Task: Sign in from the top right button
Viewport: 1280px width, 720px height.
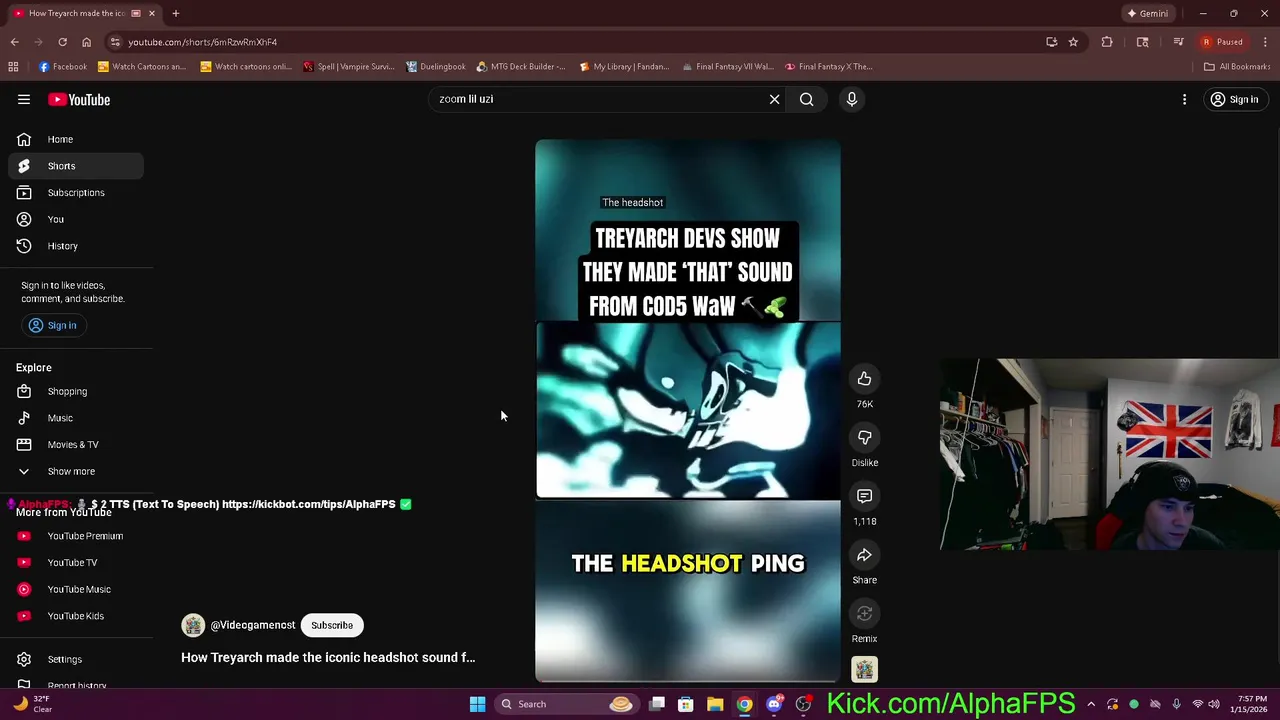Action: [x=1234, y=99]
